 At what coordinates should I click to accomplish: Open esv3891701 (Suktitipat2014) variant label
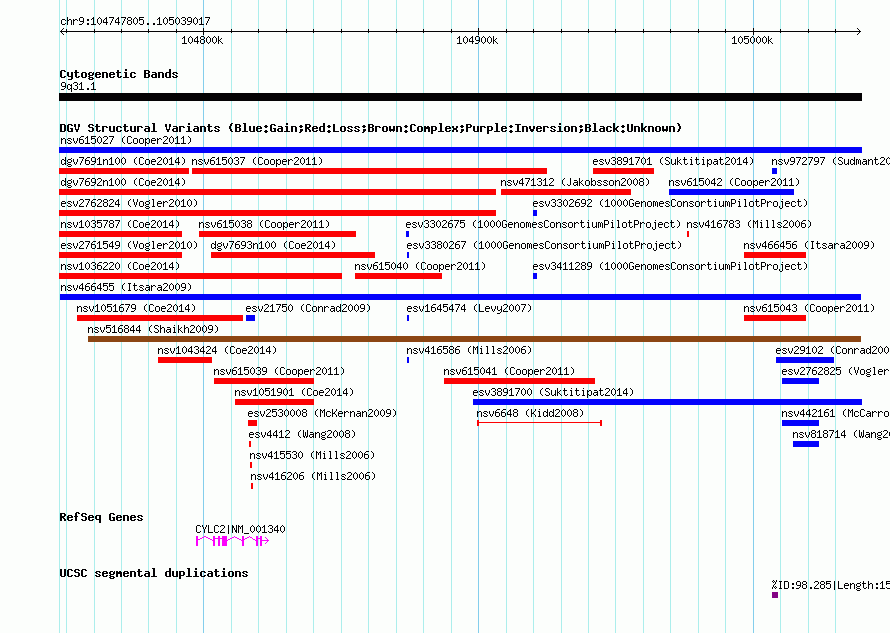point(673,161)
